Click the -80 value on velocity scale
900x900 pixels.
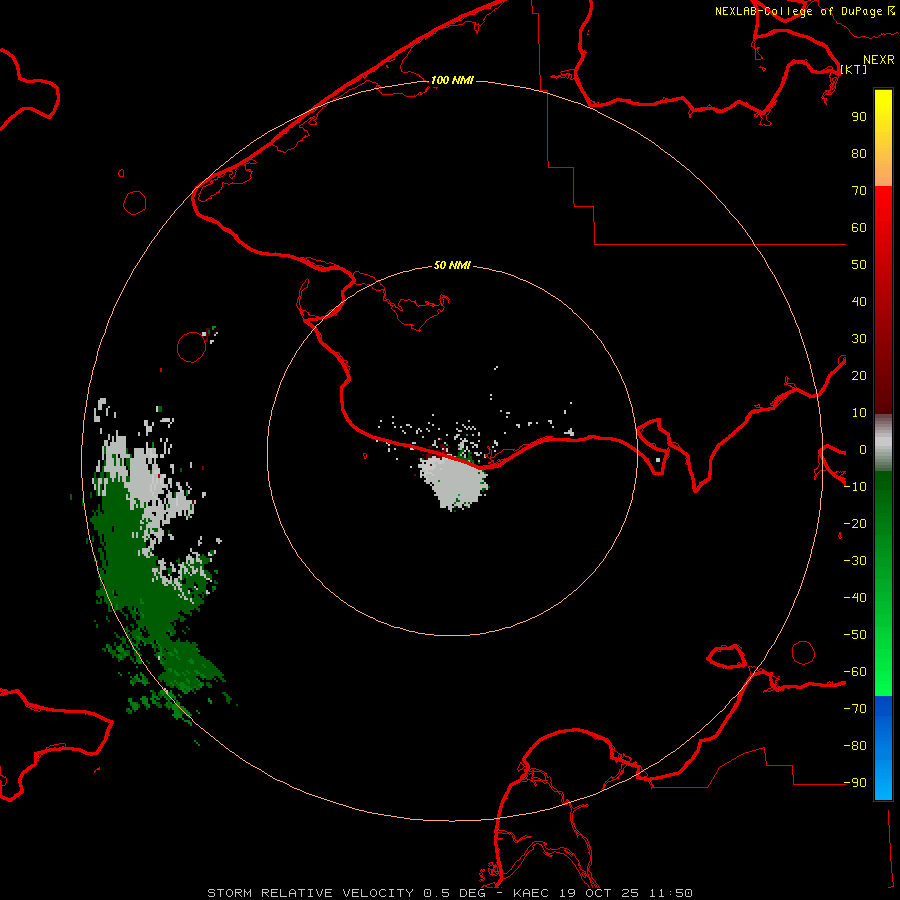pos(855,746)
